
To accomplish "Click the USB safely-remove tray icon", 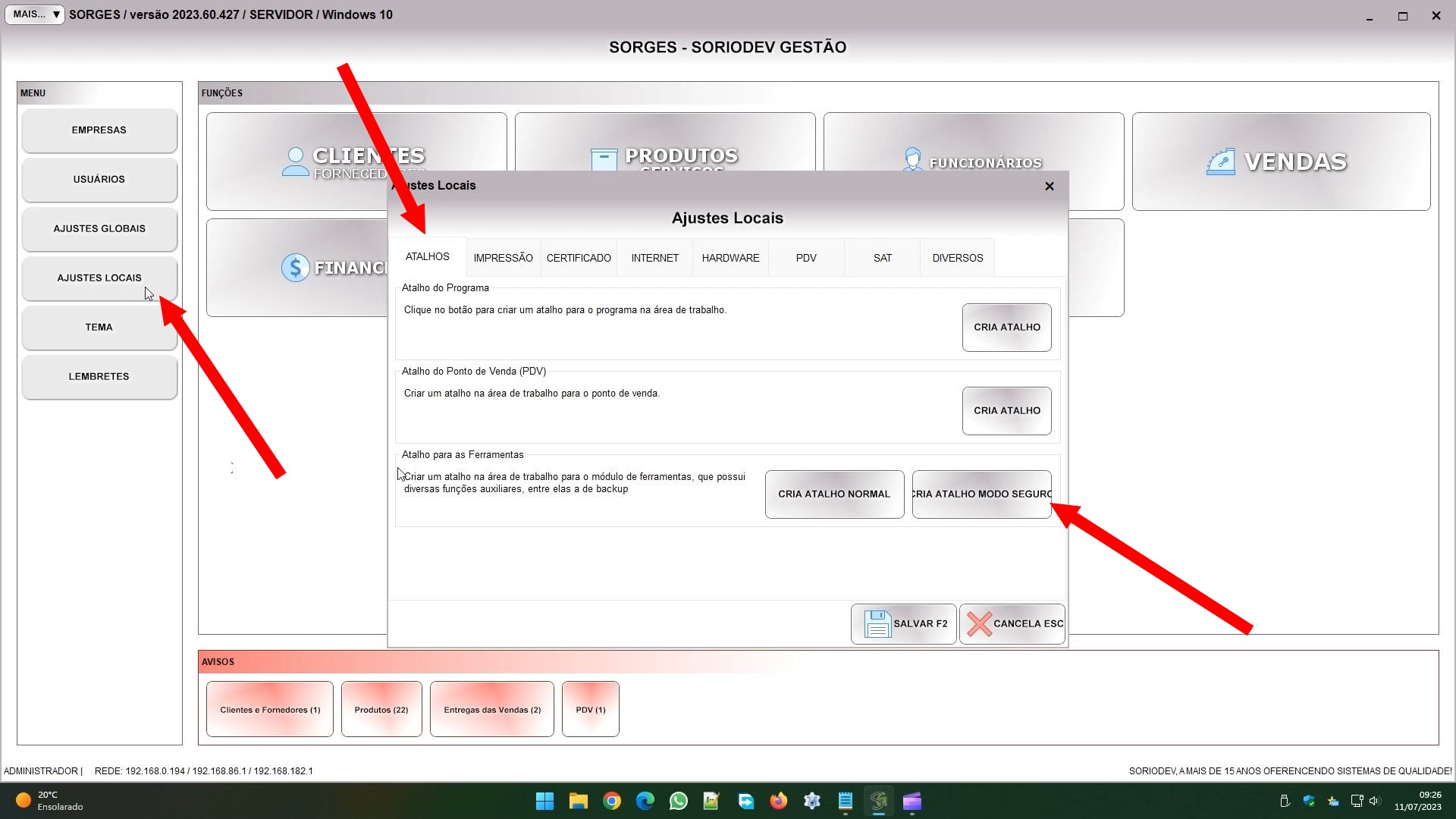I will pyautogui.click(x=1285, y=801).
